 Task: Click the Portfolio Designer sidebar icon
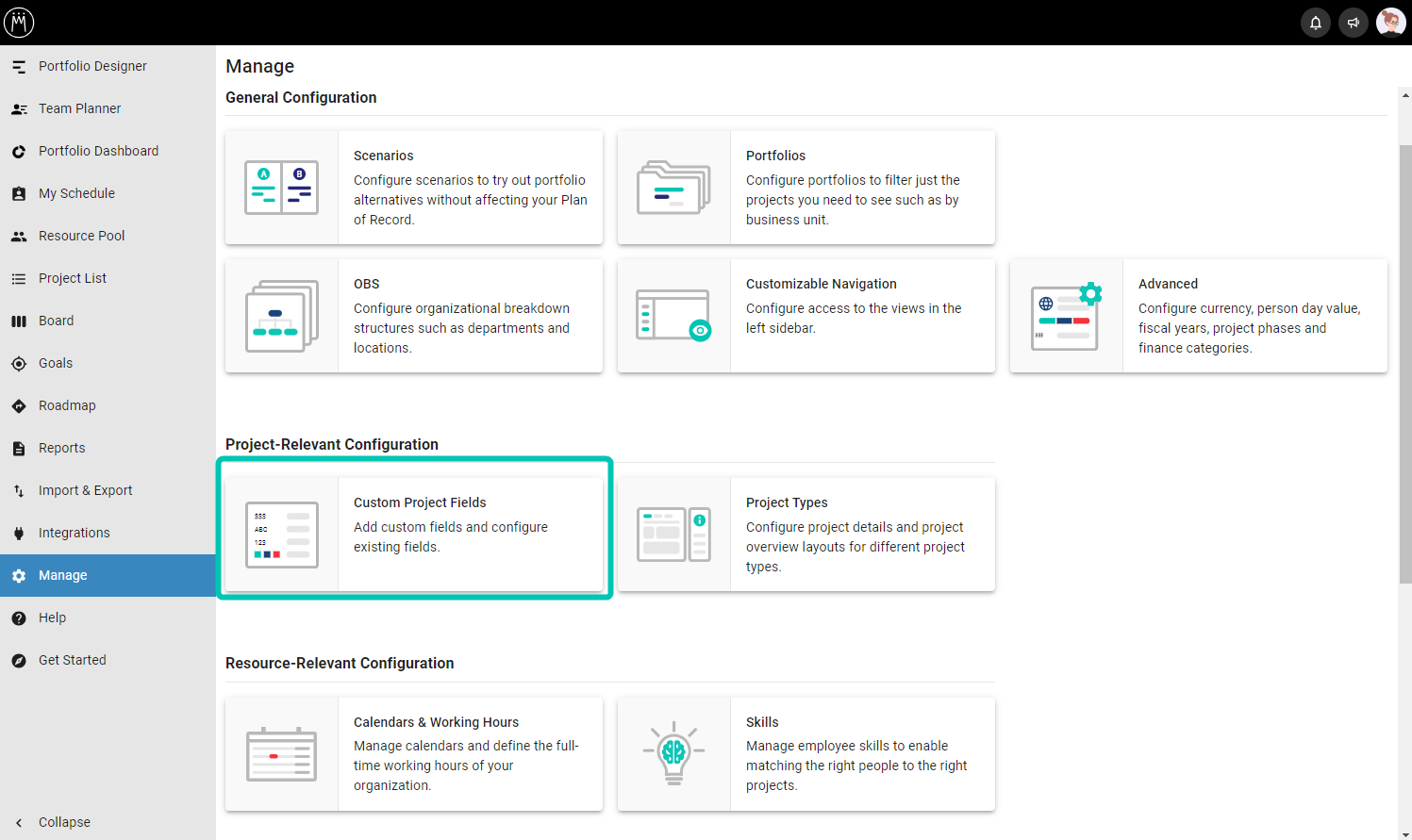[19, 67]
